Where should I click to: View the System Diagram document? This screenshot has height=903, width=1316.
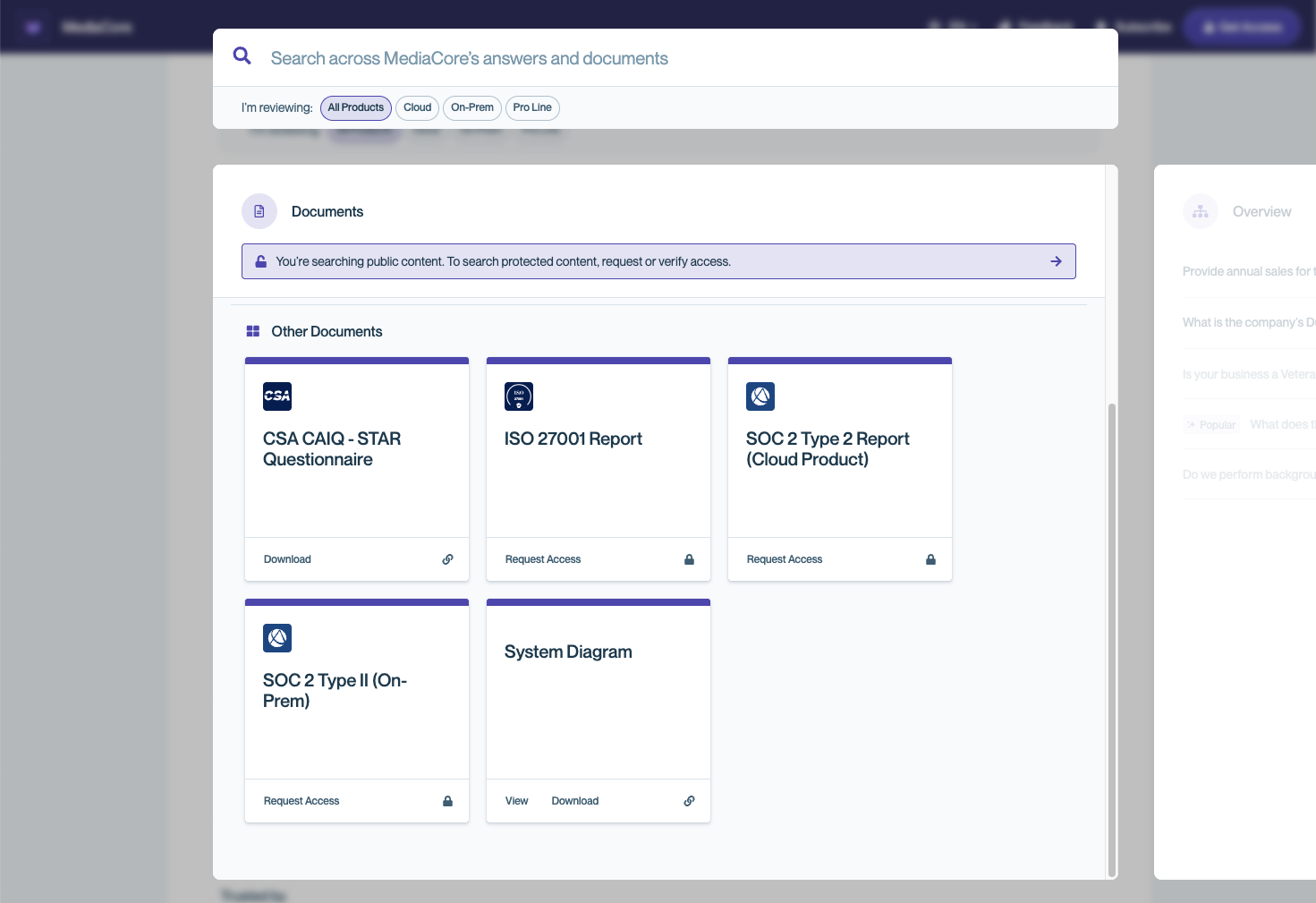516,801
